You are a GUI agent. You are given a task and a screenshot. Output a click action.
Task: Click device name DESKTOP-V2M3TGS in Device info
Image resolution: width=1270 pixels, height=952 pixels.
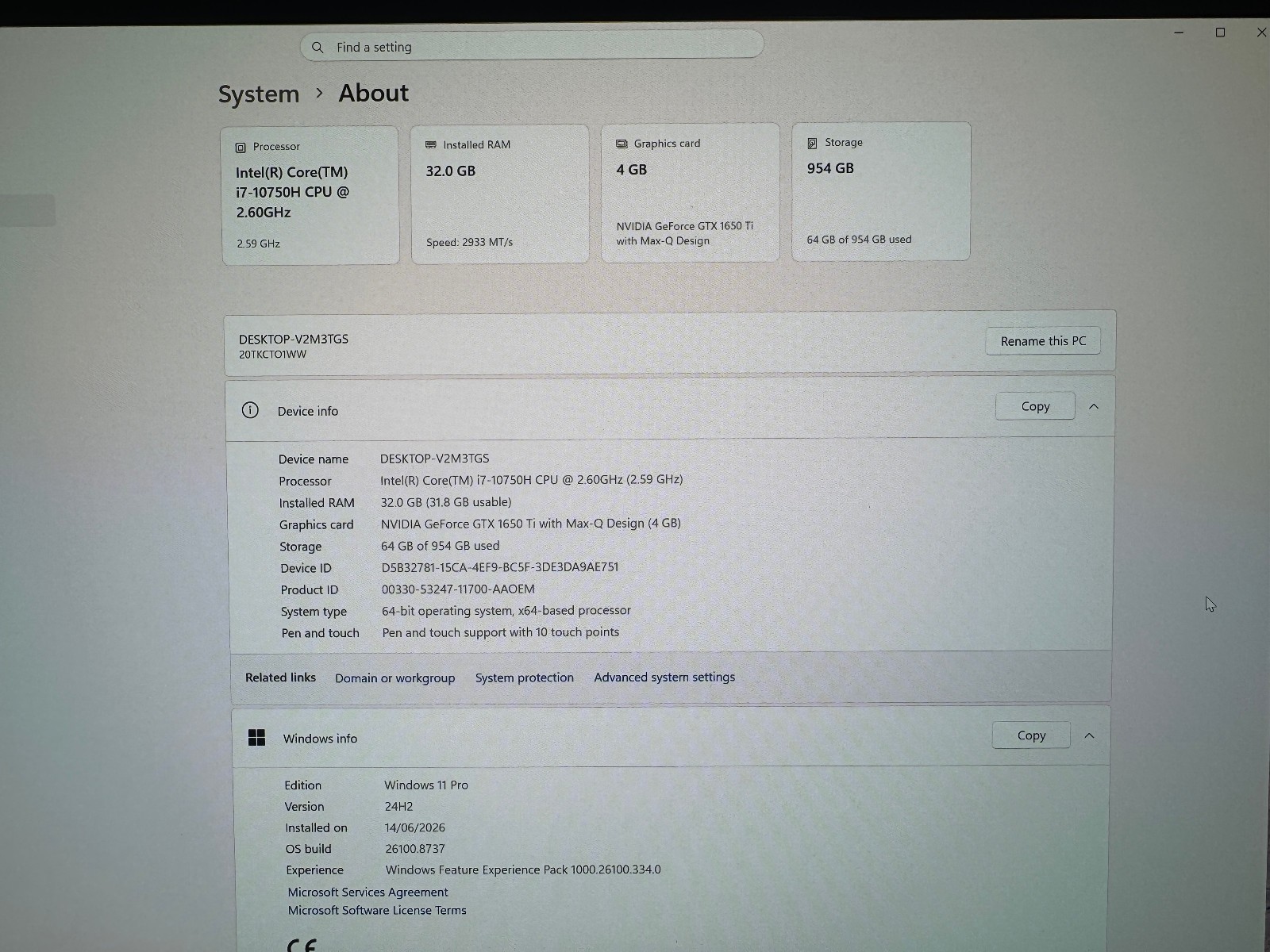pyautogui.click(x=434, y=459)
